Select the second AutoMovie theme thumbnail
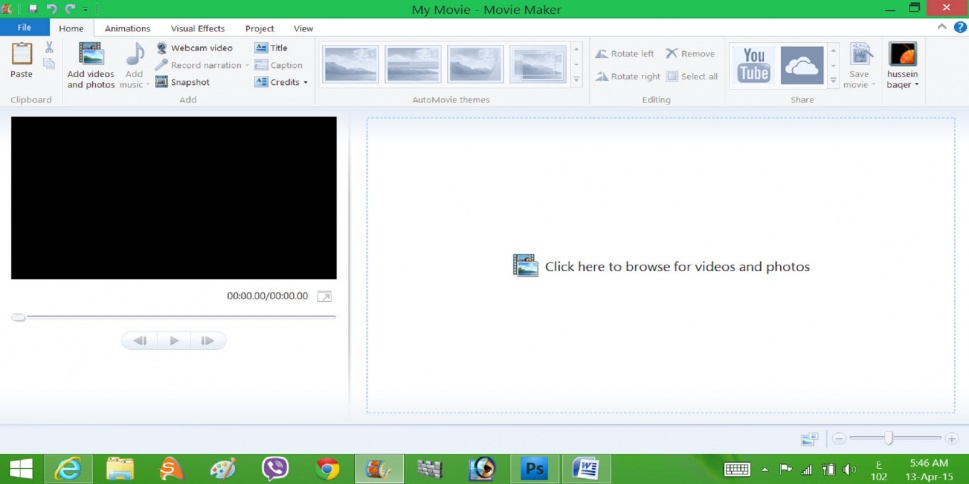 (413, 64)
